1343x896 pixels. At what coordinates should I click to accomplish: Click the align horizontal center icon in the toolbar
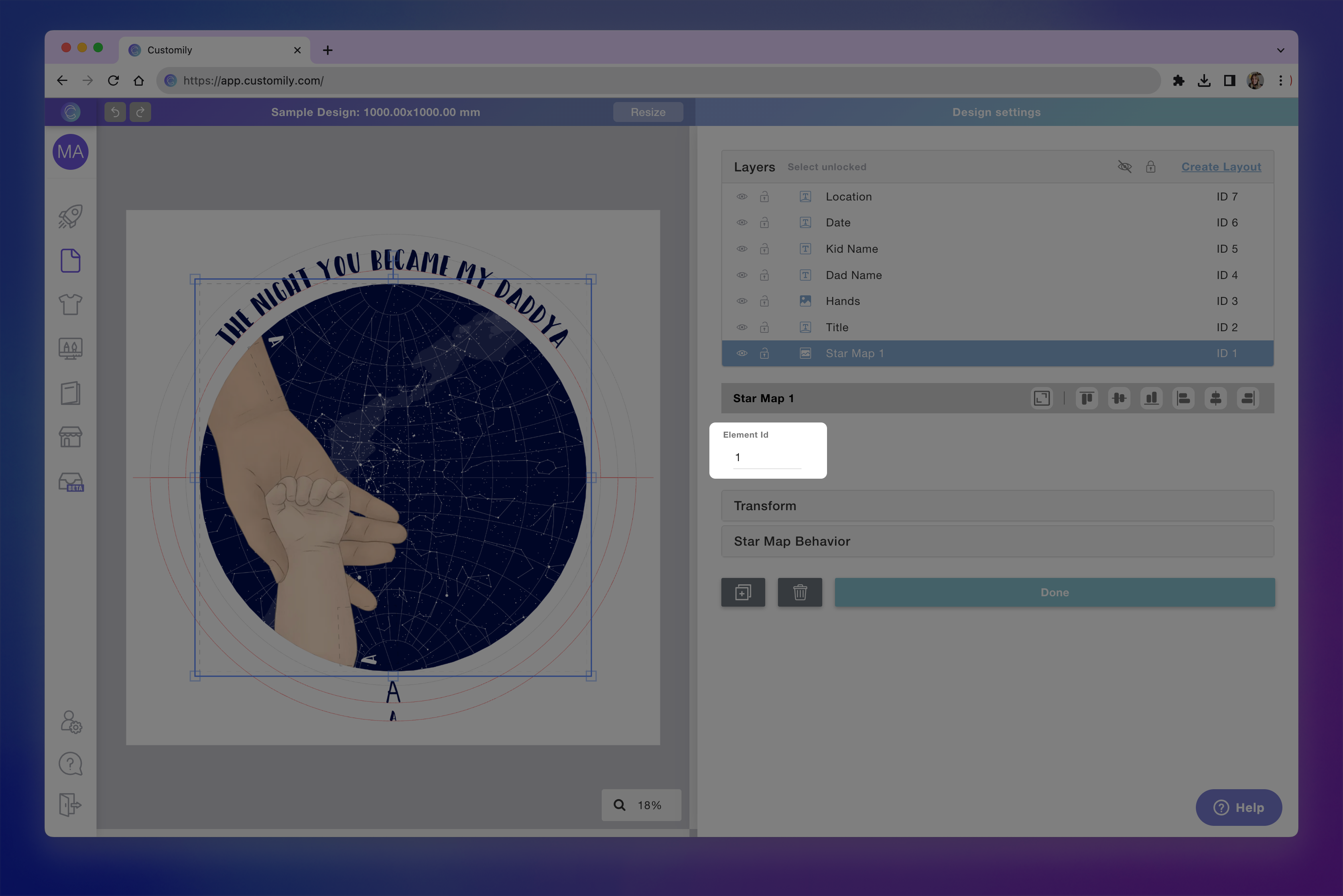click(x=1215, y=398)
